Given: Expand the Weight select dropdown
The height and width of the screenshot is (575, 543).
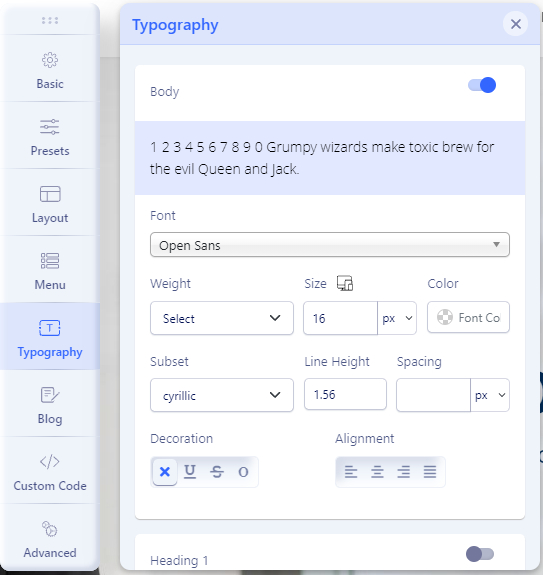Looking at the screenshot, I should 222,318.
